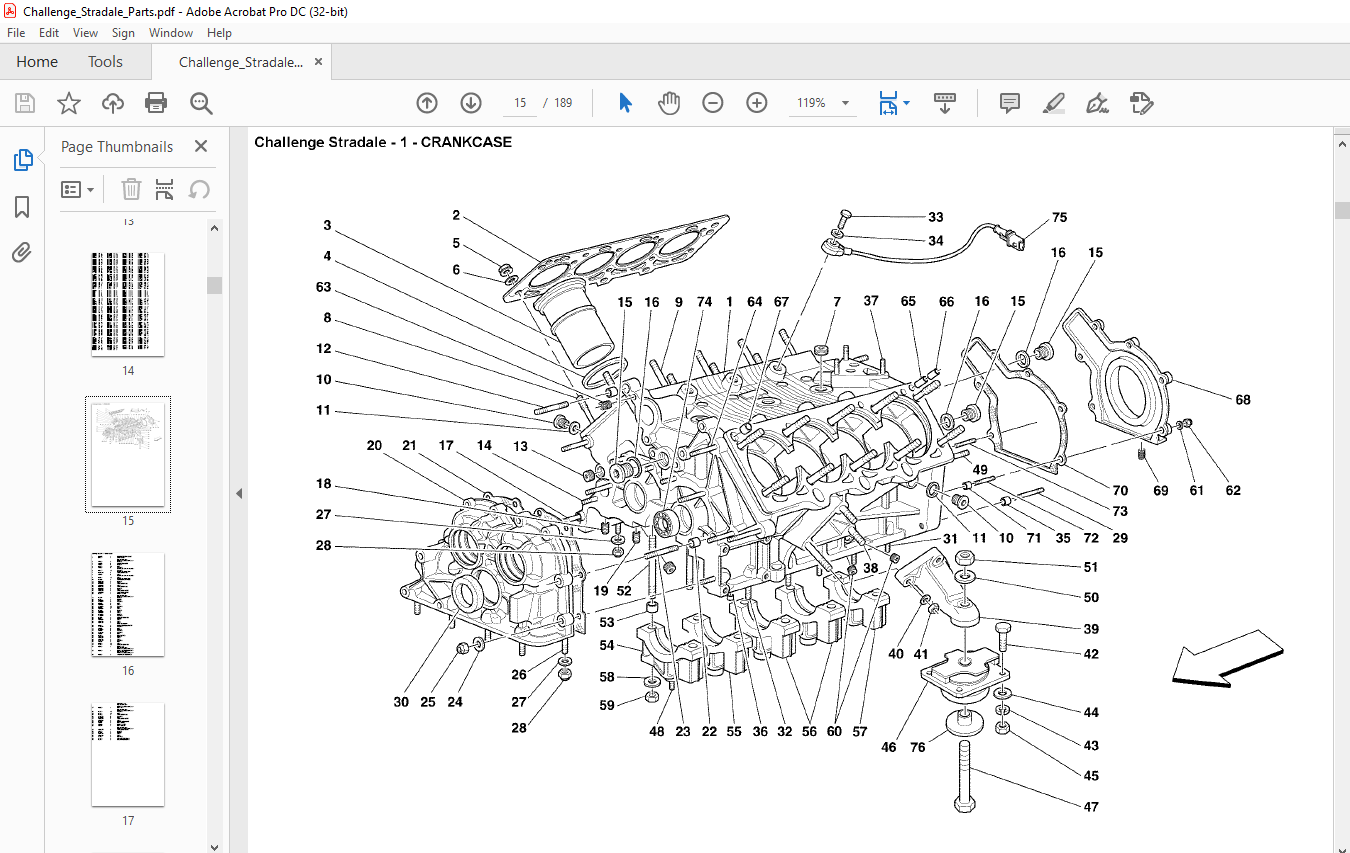
Task: Collapse the navigation pane with the arrow
Action: (x=239, y=494)
